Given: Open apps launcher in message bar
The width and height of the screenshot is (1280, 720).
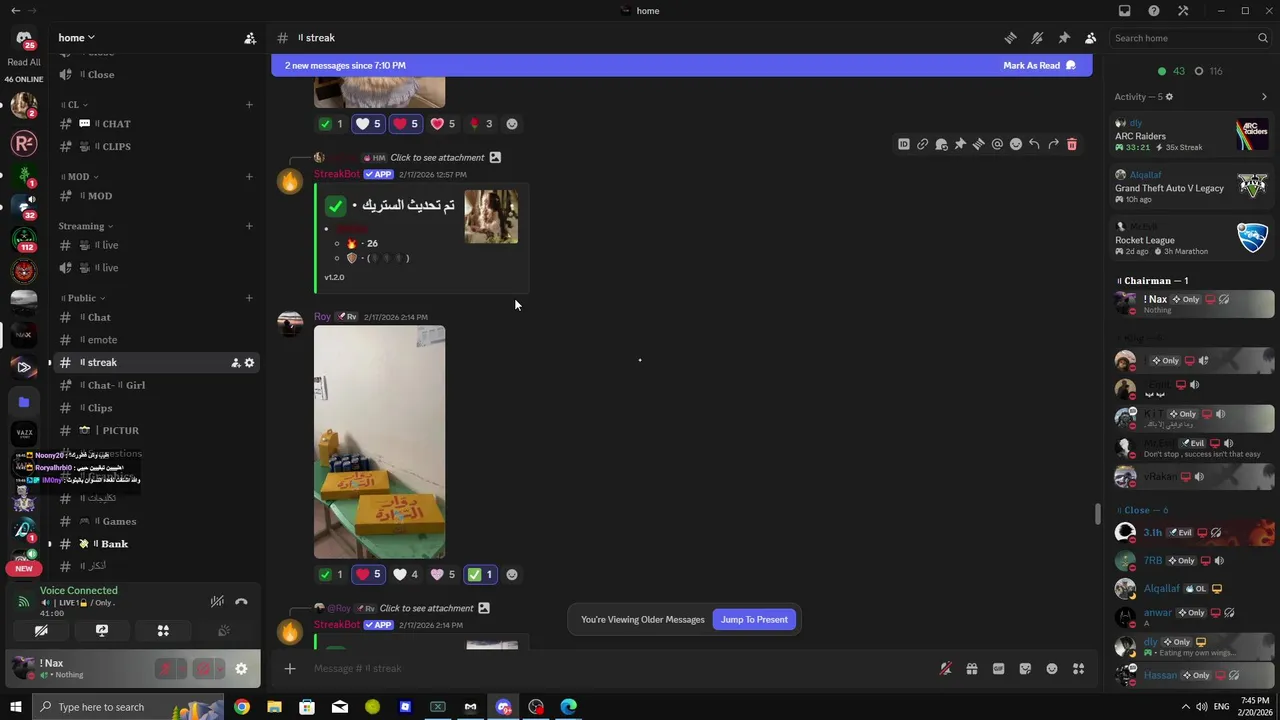Looking at the screenshot, I should [x=1079, y=669].
